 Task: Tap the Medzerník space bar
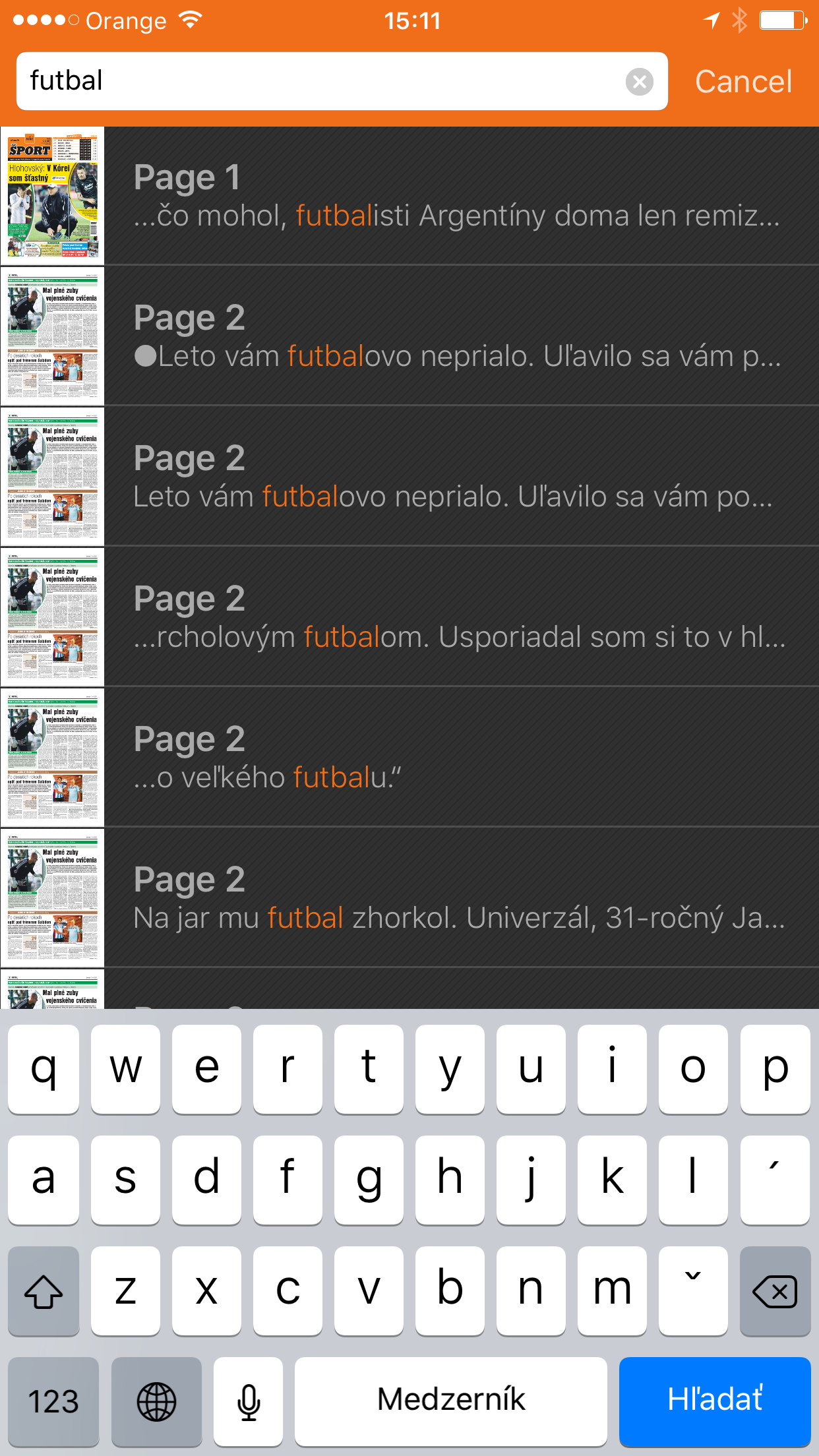451,1401
